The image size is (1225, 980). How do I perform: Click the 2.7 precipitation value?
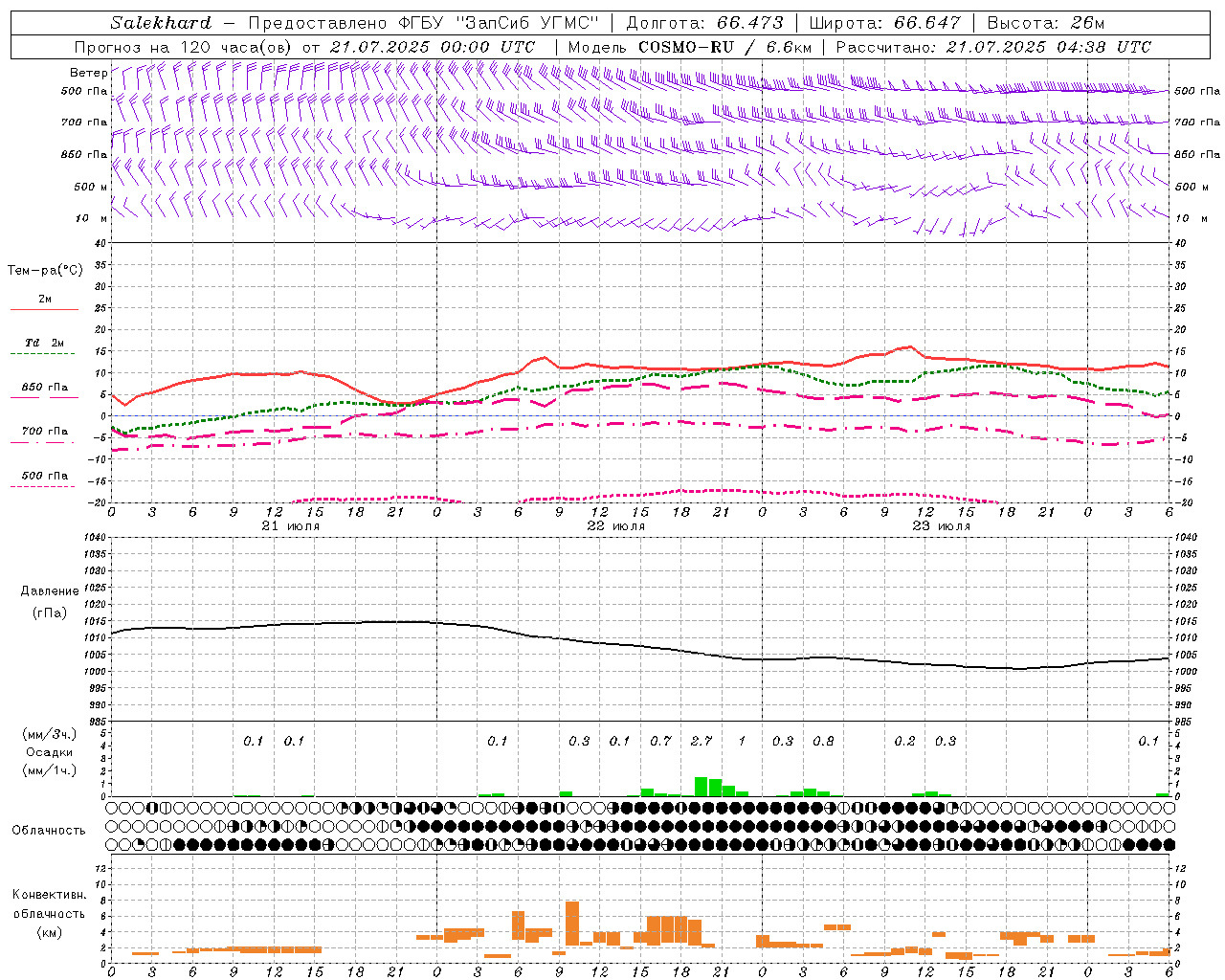click(702, 742)
